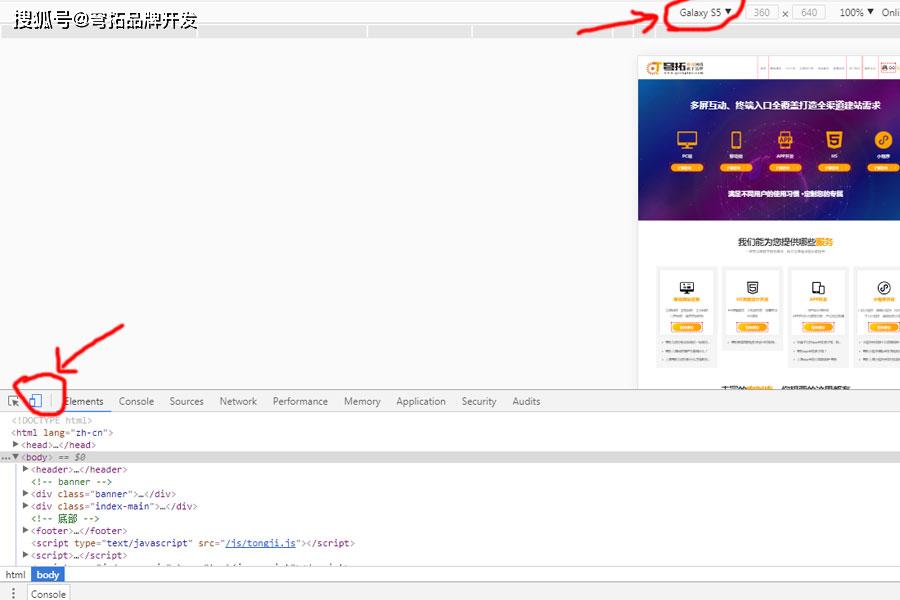
Task: Select the html lang zh-cn line
Action: click(x=63, y=432)
